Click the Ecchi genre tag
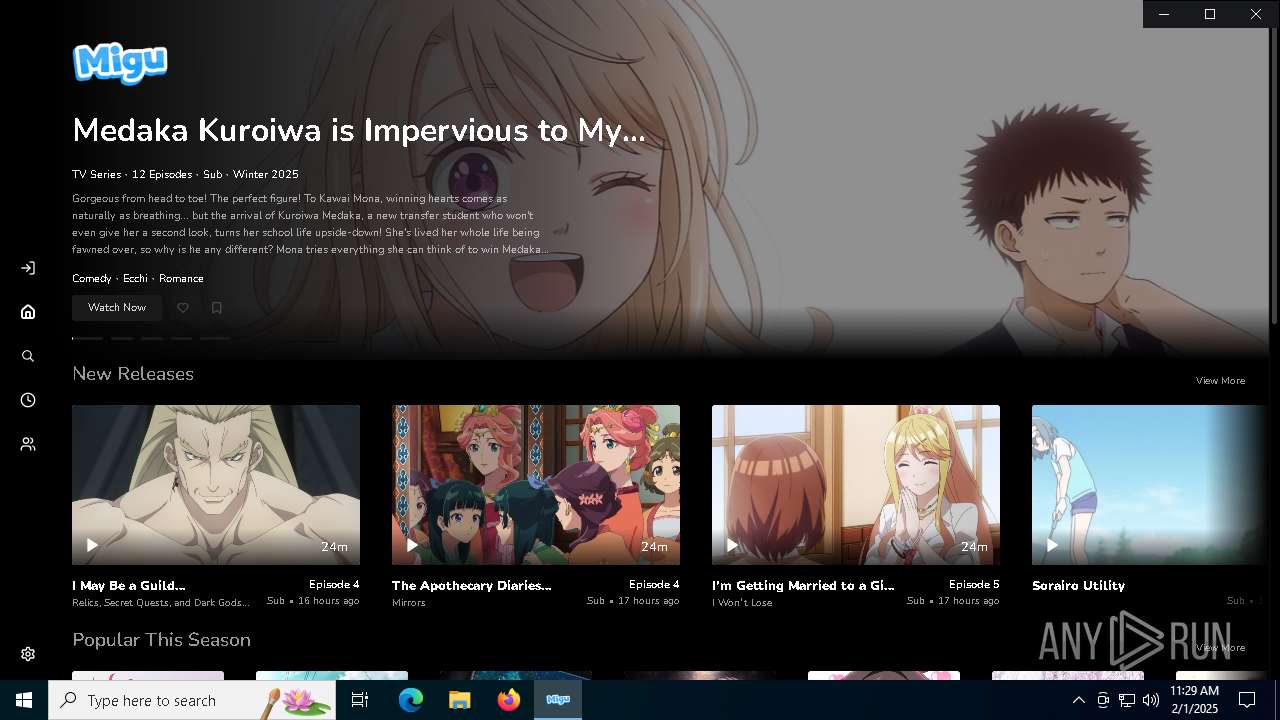 [x=135, y=279]
